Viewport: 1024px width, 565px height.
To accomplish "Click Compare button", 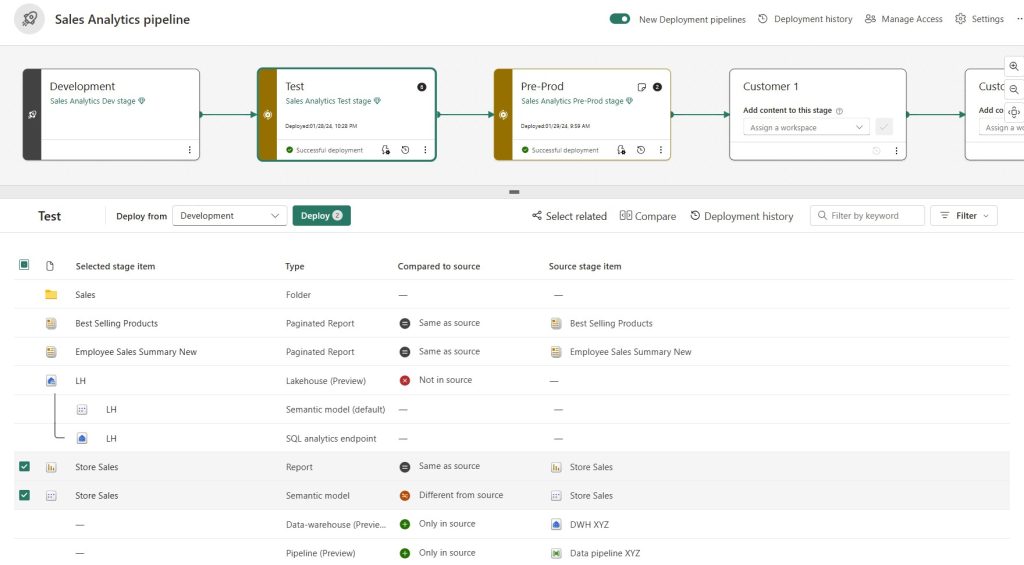I will [x=648, y=216].
